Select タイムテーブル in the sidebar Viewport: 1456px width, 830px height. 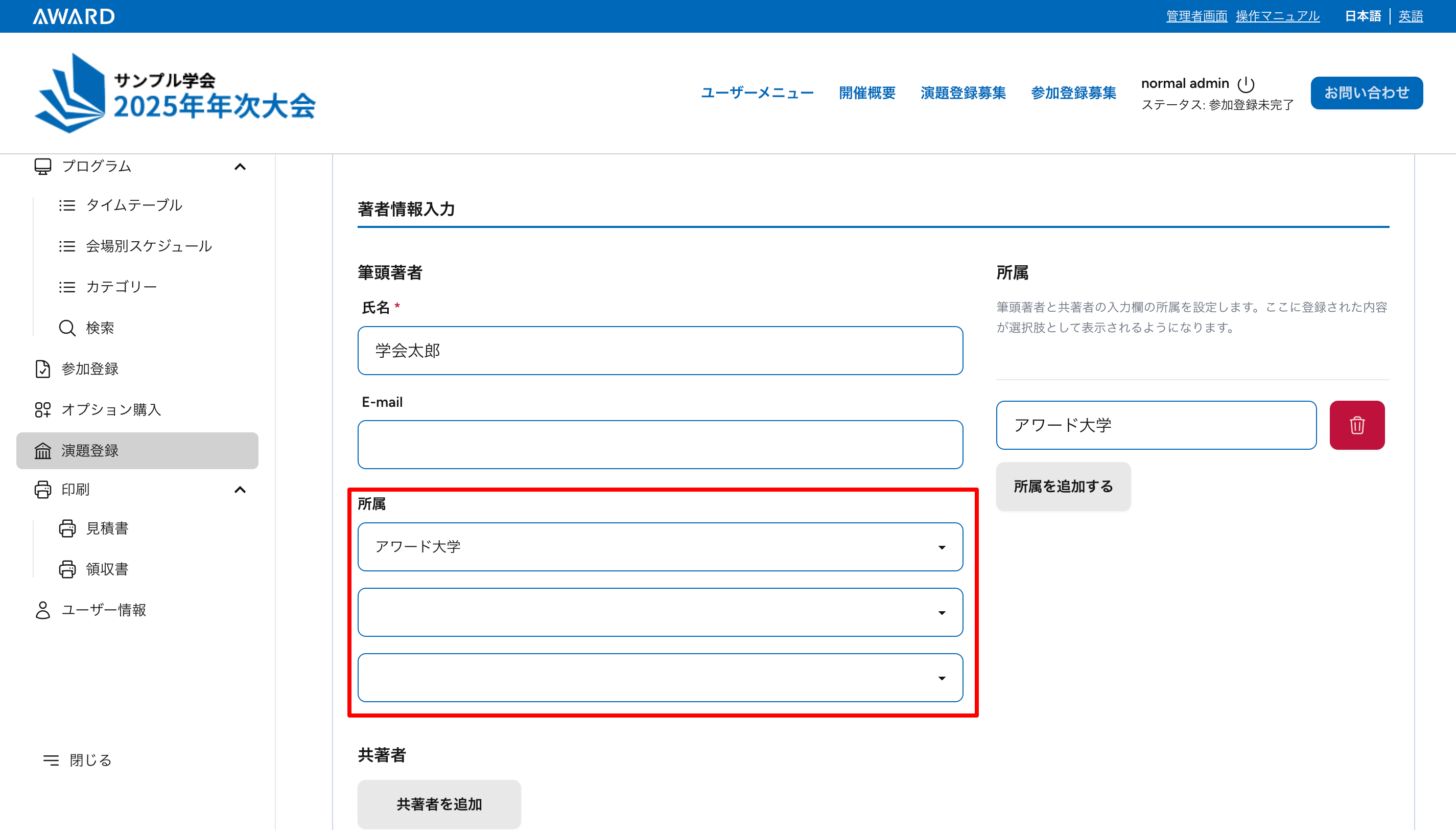point(134,205)
